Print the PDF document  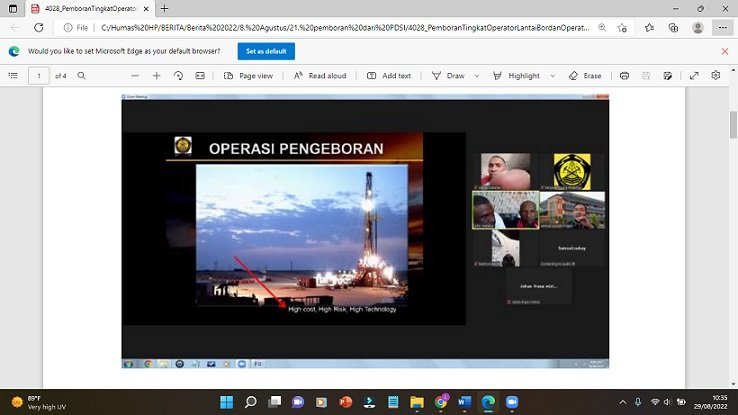click(x=624, y=75)
